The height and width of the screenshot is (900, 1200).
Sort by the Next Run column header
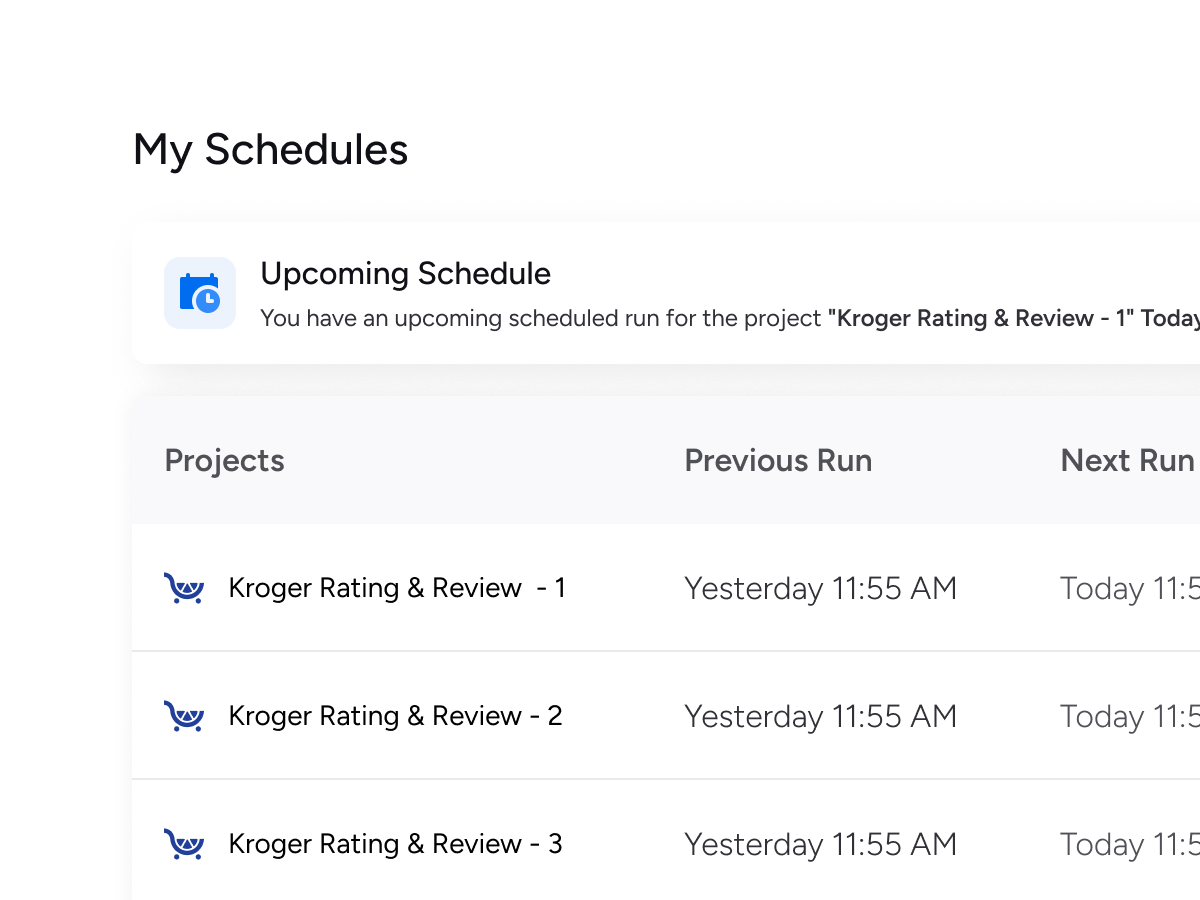point(1127,461)
